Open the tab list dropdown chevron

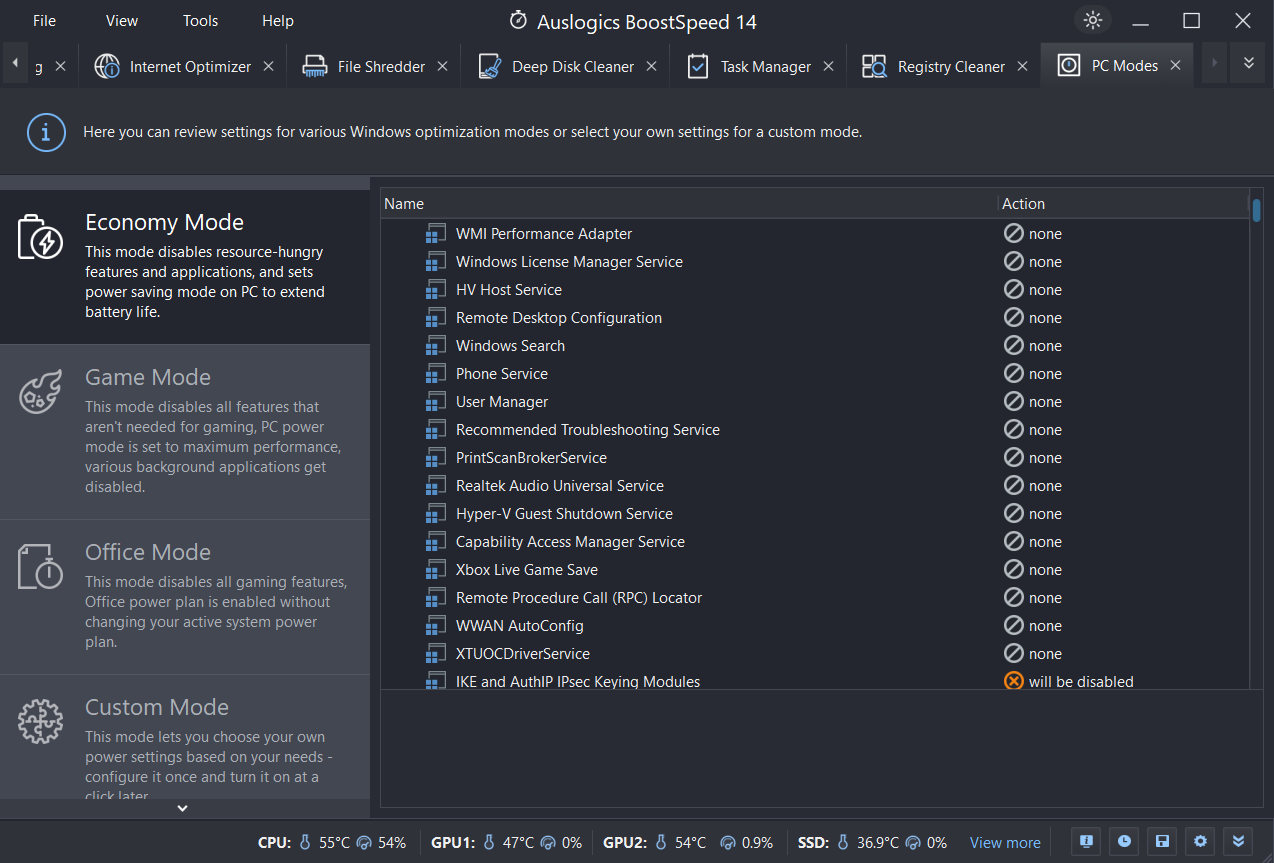click(x=1248, y=63)
